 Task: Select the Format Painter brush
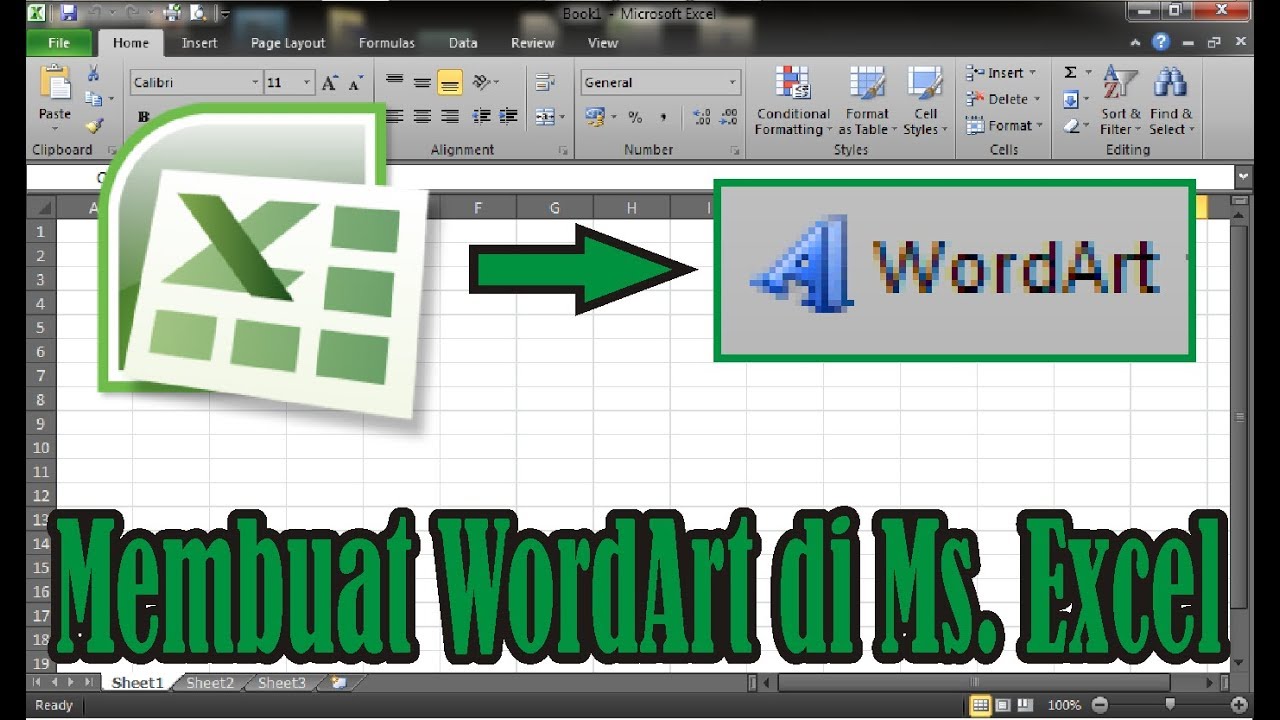pyautogui.click(x=93, y=125)
